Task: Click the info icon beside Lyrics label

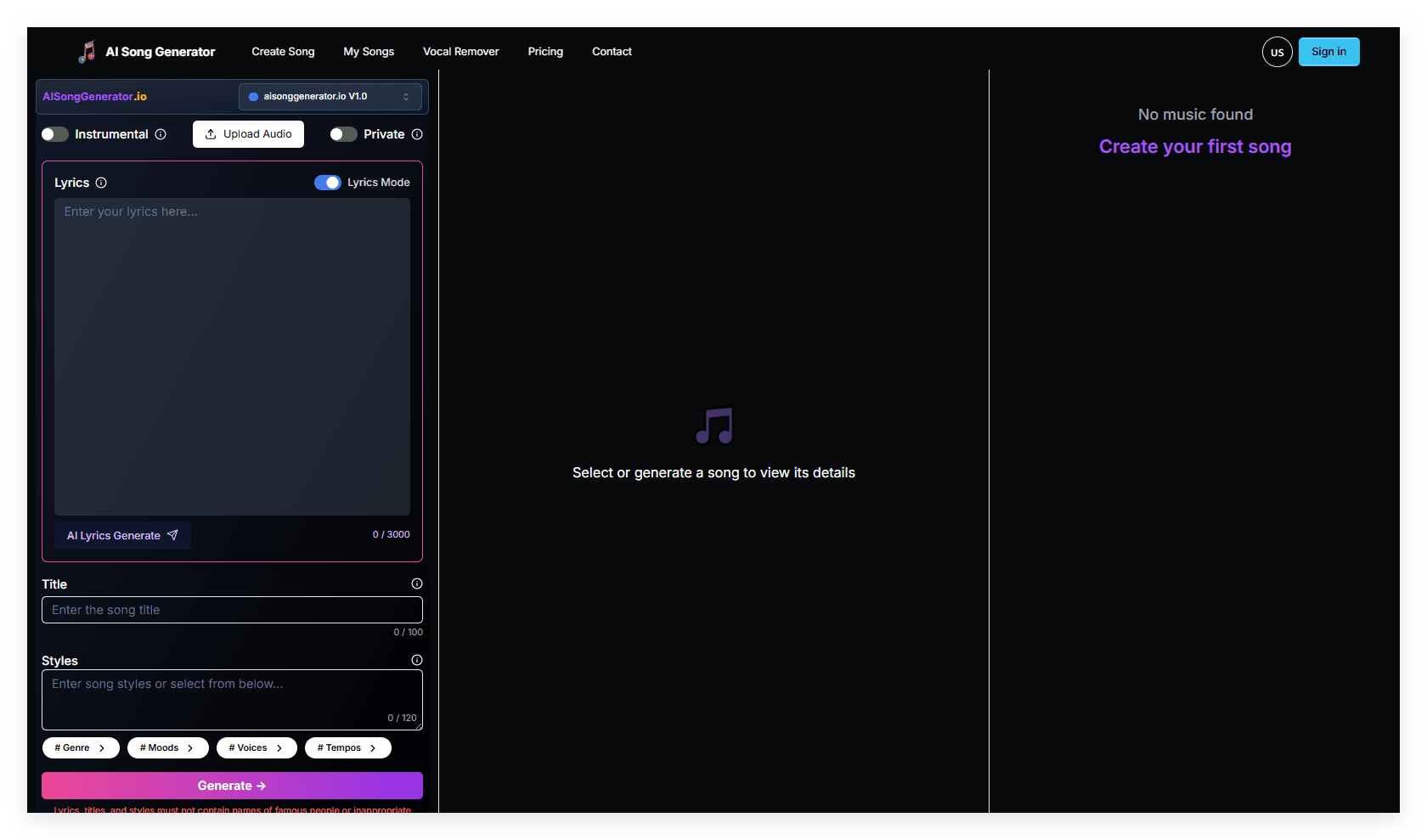Action: (x=101, y=183)
